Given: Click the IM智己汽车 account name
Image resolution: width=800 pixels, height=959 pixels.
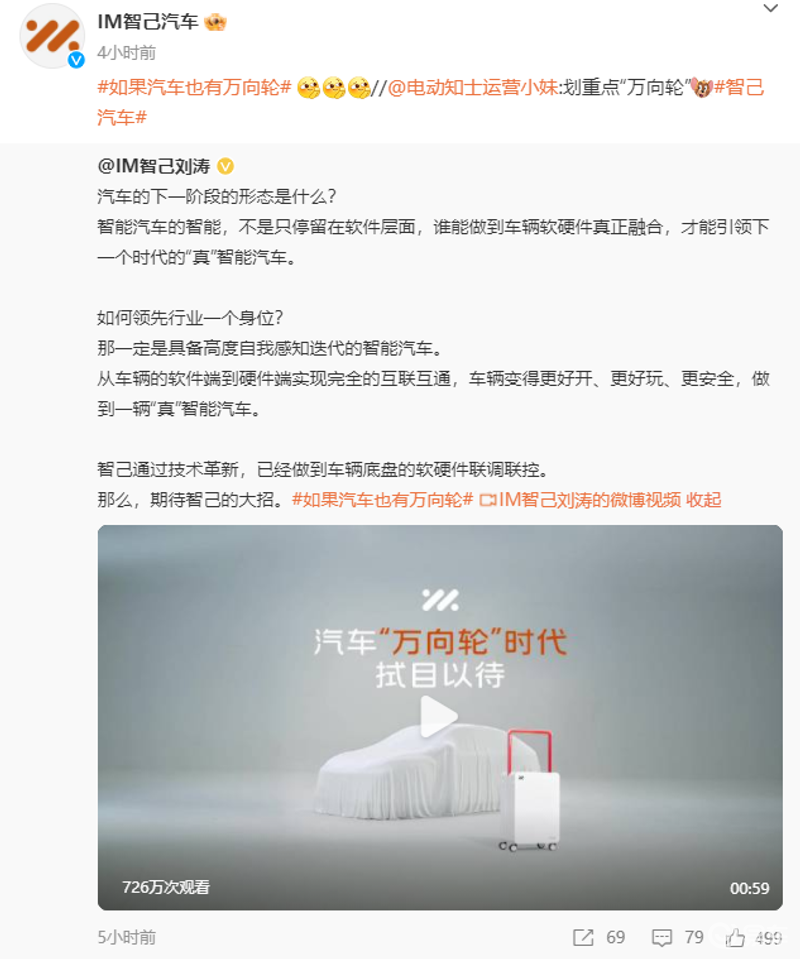Looking at the screenshot, I should [148, 22].
